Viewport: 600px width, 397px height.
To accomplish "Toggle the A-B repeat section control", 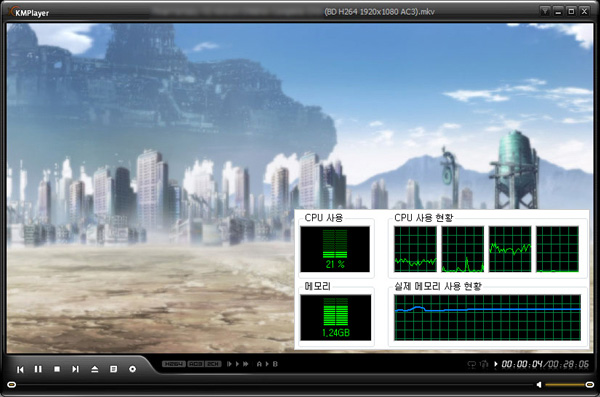I will [x=267, y=364].
